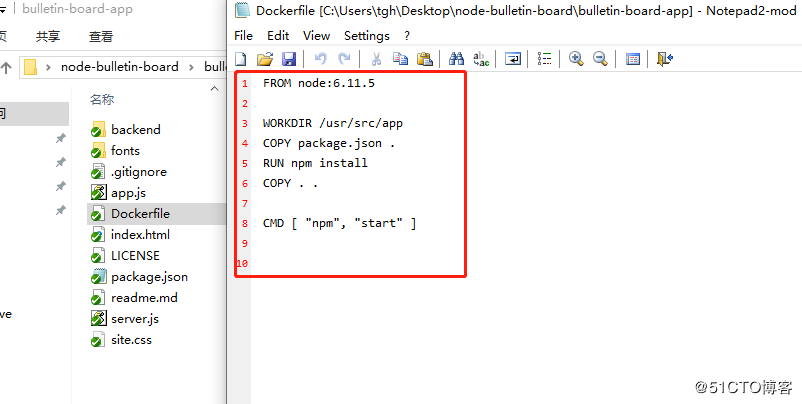Click the Replace text icon

click(481, 59)
